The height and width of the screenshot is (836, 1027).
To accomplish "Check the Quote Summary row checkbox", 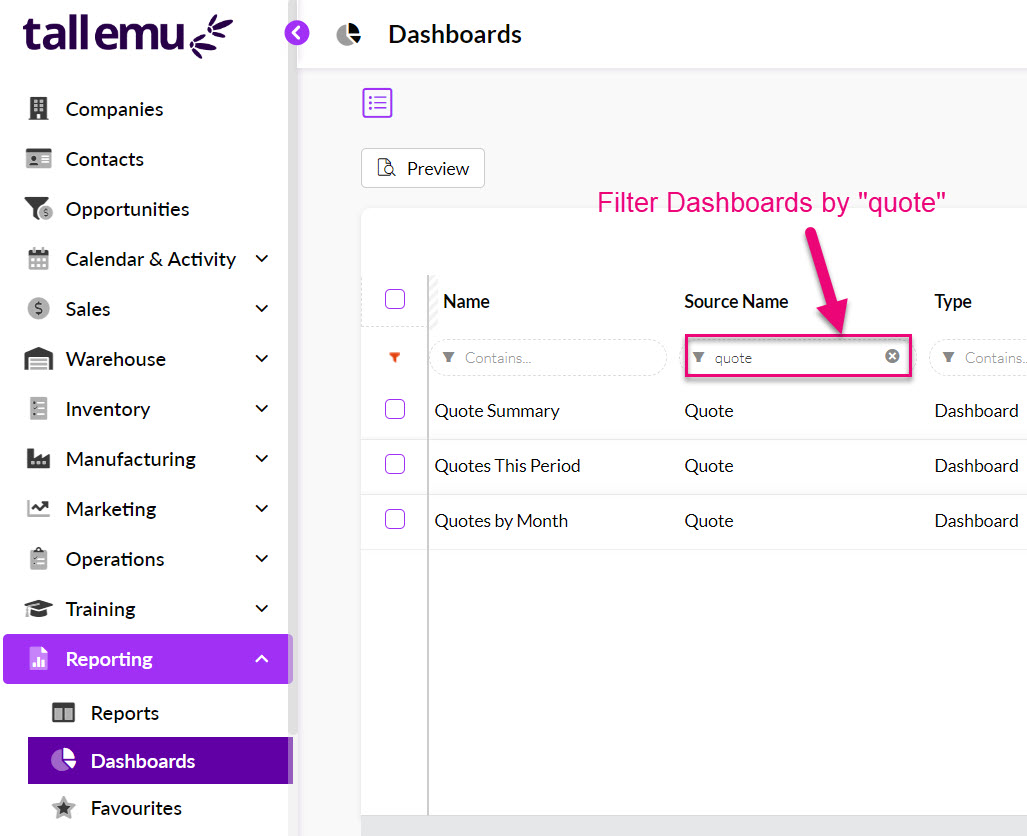I will point(395,409).
